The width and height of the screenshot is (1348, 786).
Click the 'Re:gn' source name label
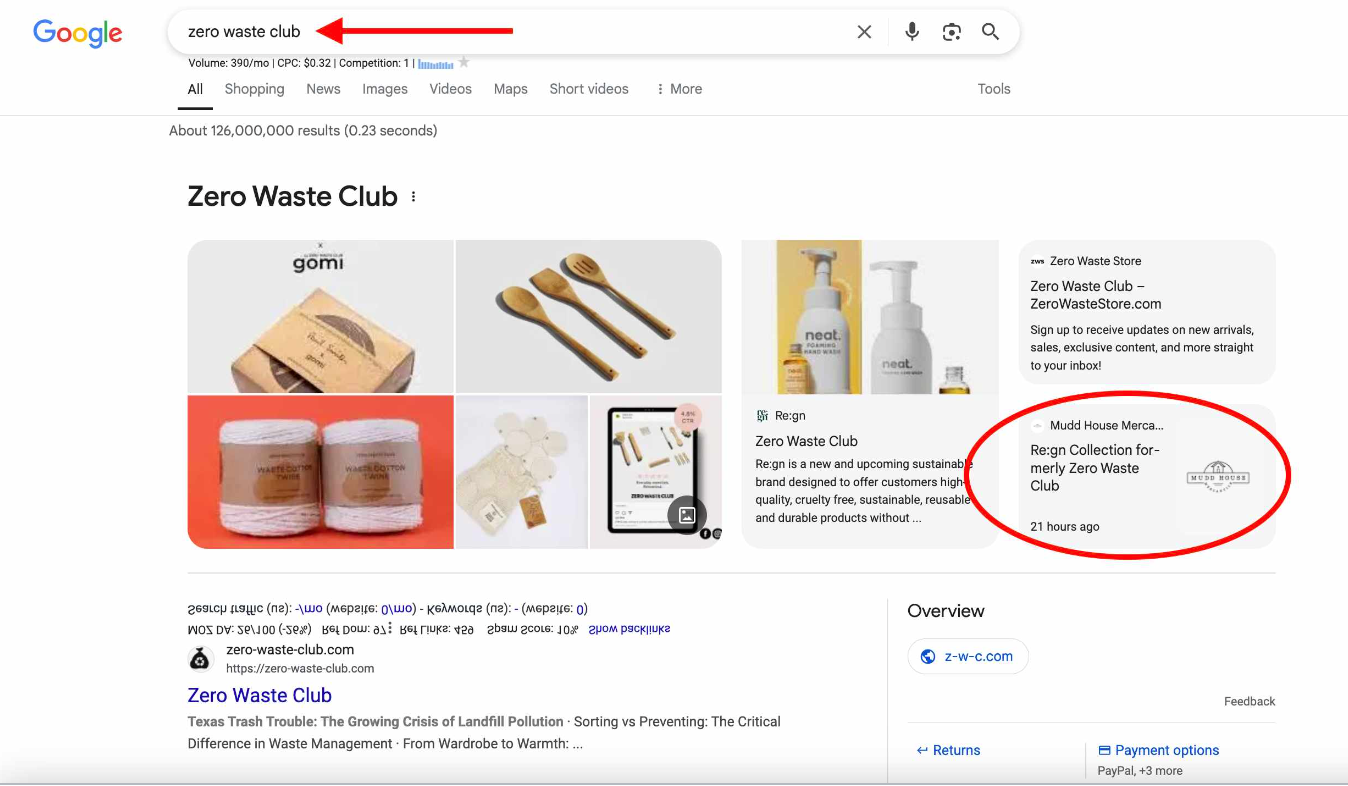(790, 415)
